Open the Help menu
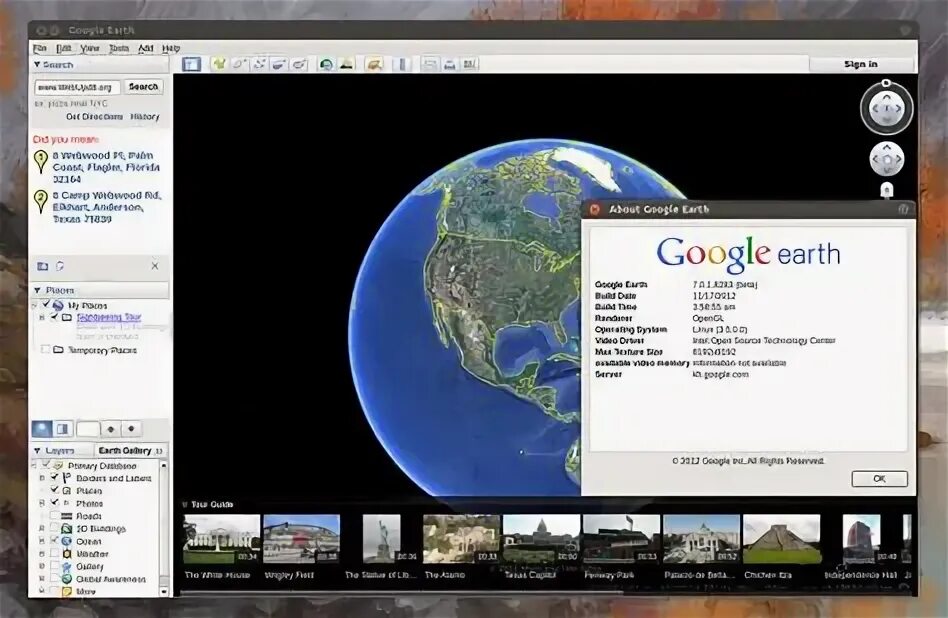The image size is (948, 618). tap(171, 48)
